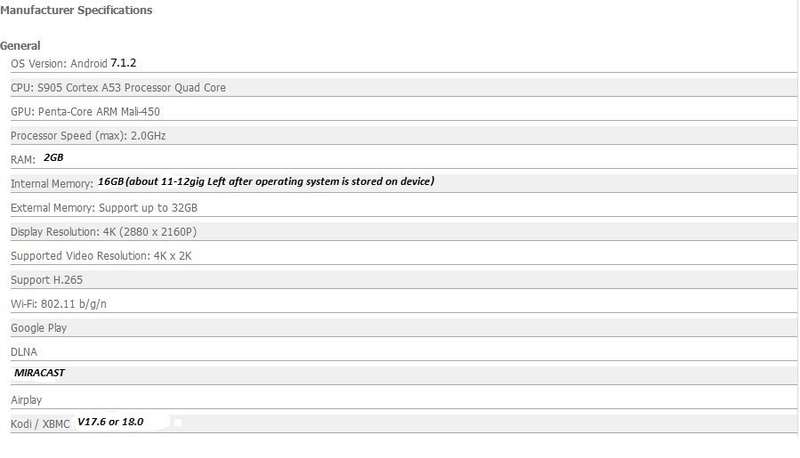The image size is (800, 458).
Task: Select the Kodi / XBMC label
Action: 40,424
